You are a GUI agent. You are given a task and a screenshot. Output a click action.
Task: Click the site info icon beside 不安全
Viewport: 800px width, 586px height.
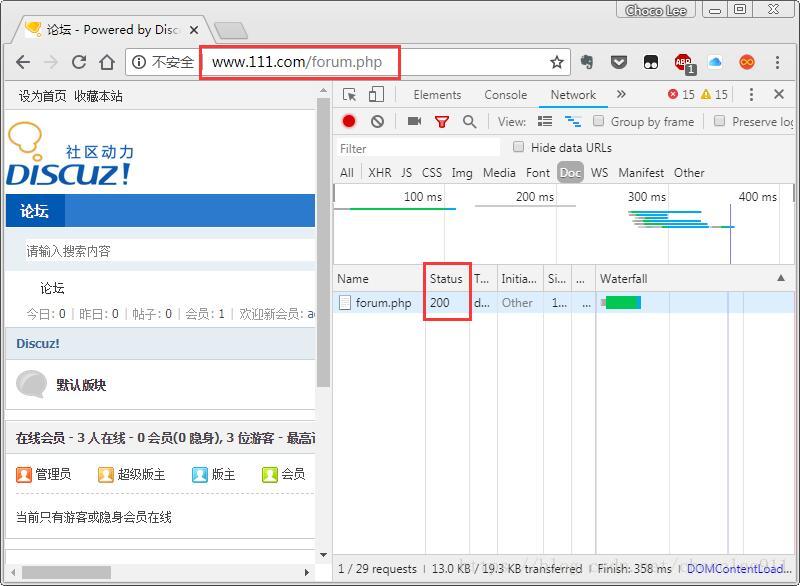pos(138,62)
